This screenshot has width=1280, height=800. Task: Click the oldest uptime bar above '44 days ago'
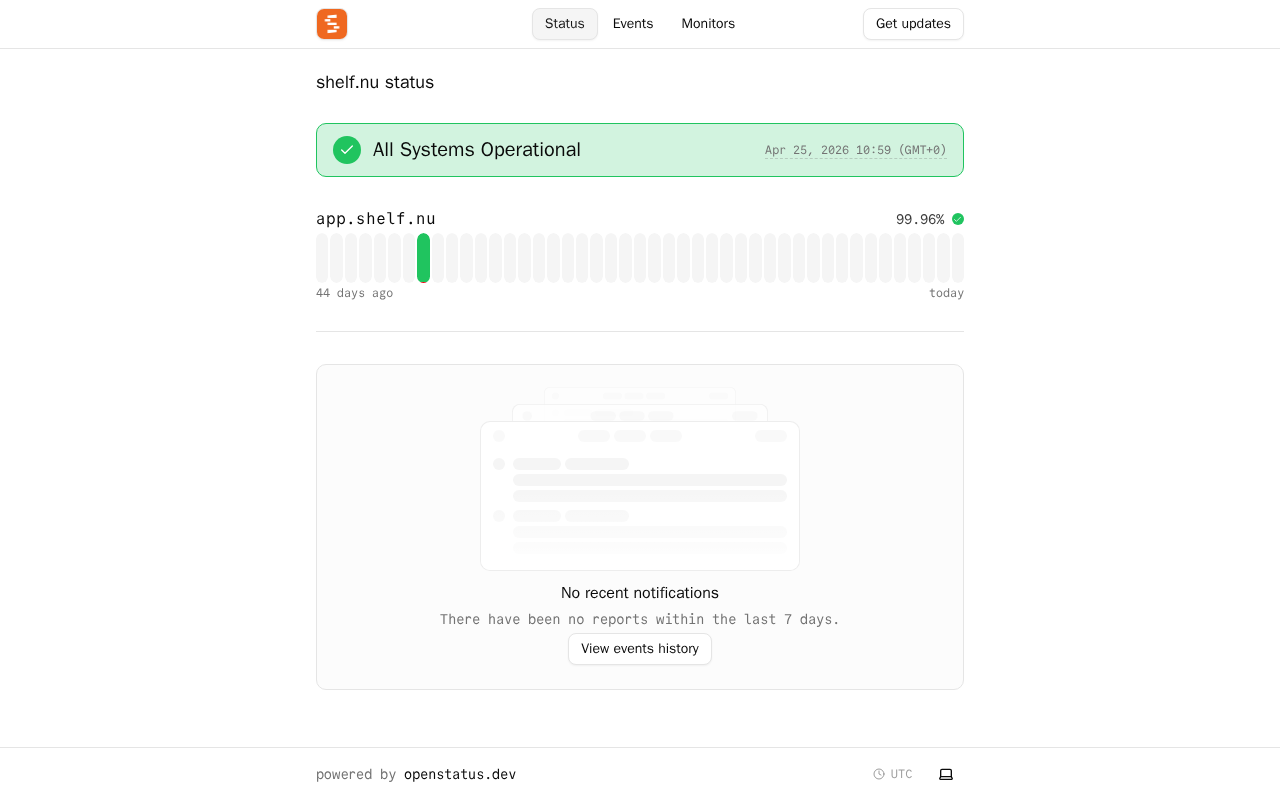pyautogui.click(x=322, y=258)
